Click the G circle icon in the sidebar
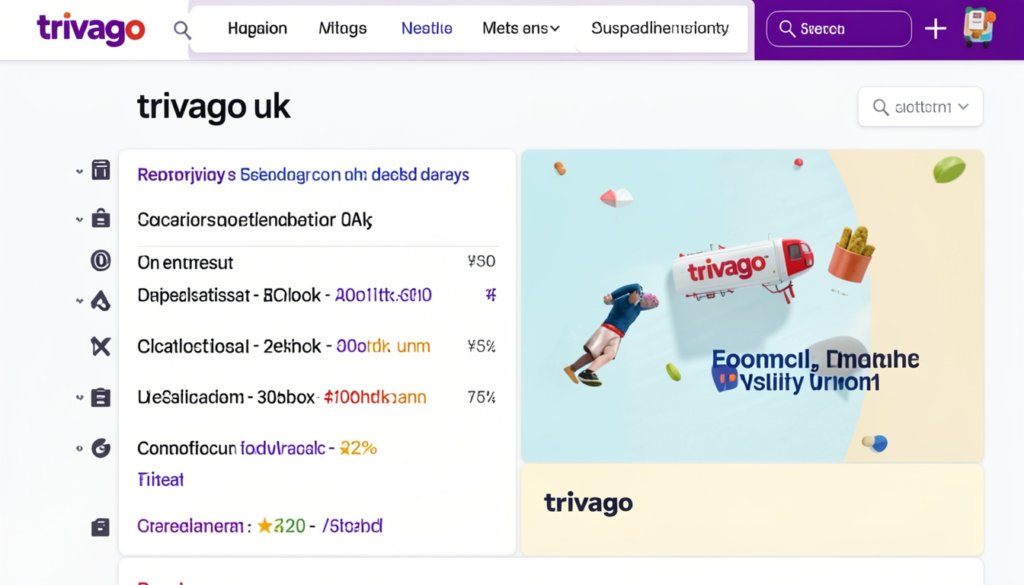The width and height of the screenshot is (1024, 585). click(x=100, y=448)
